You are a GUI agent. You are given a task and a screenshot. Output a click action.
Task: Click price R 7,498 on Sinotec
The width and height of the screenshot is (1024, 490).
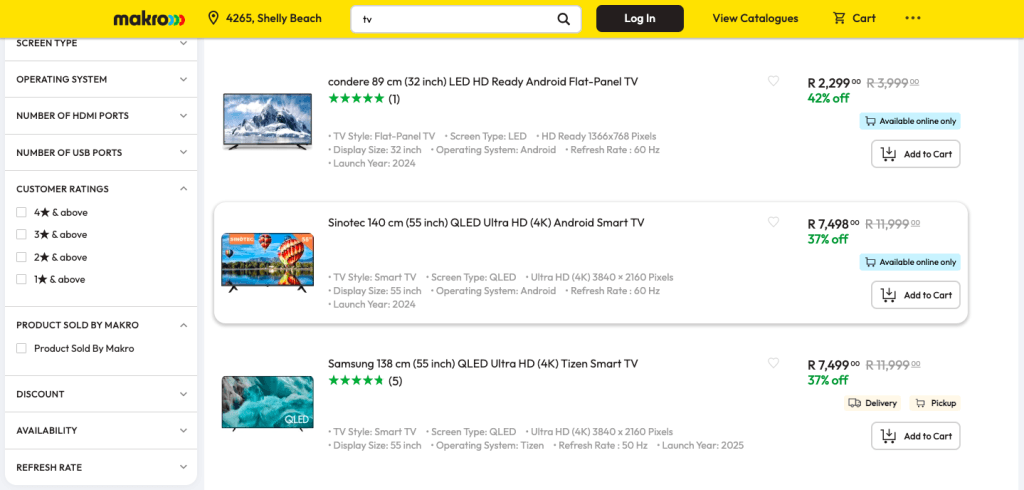click(833, 224)
